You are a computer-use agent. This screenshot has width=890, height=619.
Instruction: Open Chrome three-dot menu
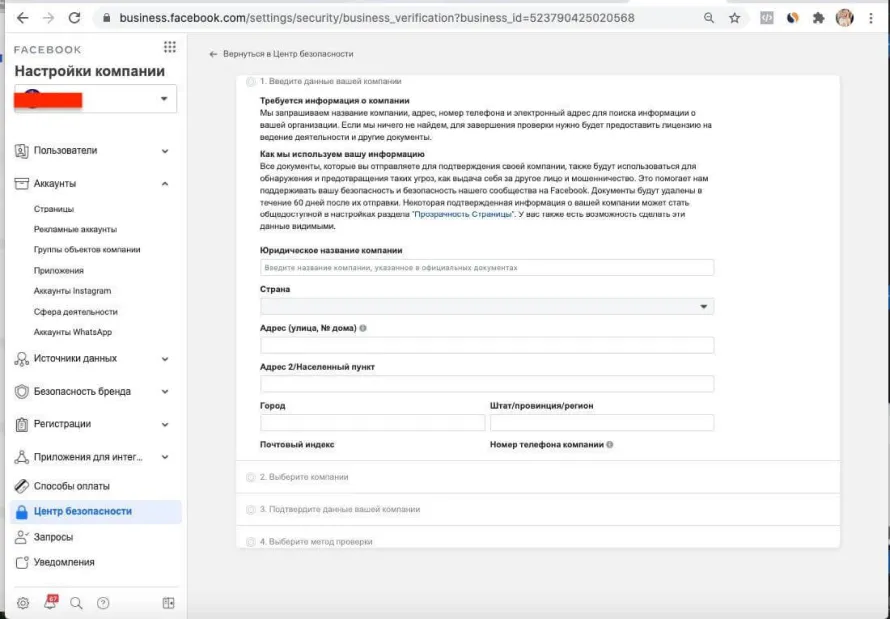tap(871, 18)
